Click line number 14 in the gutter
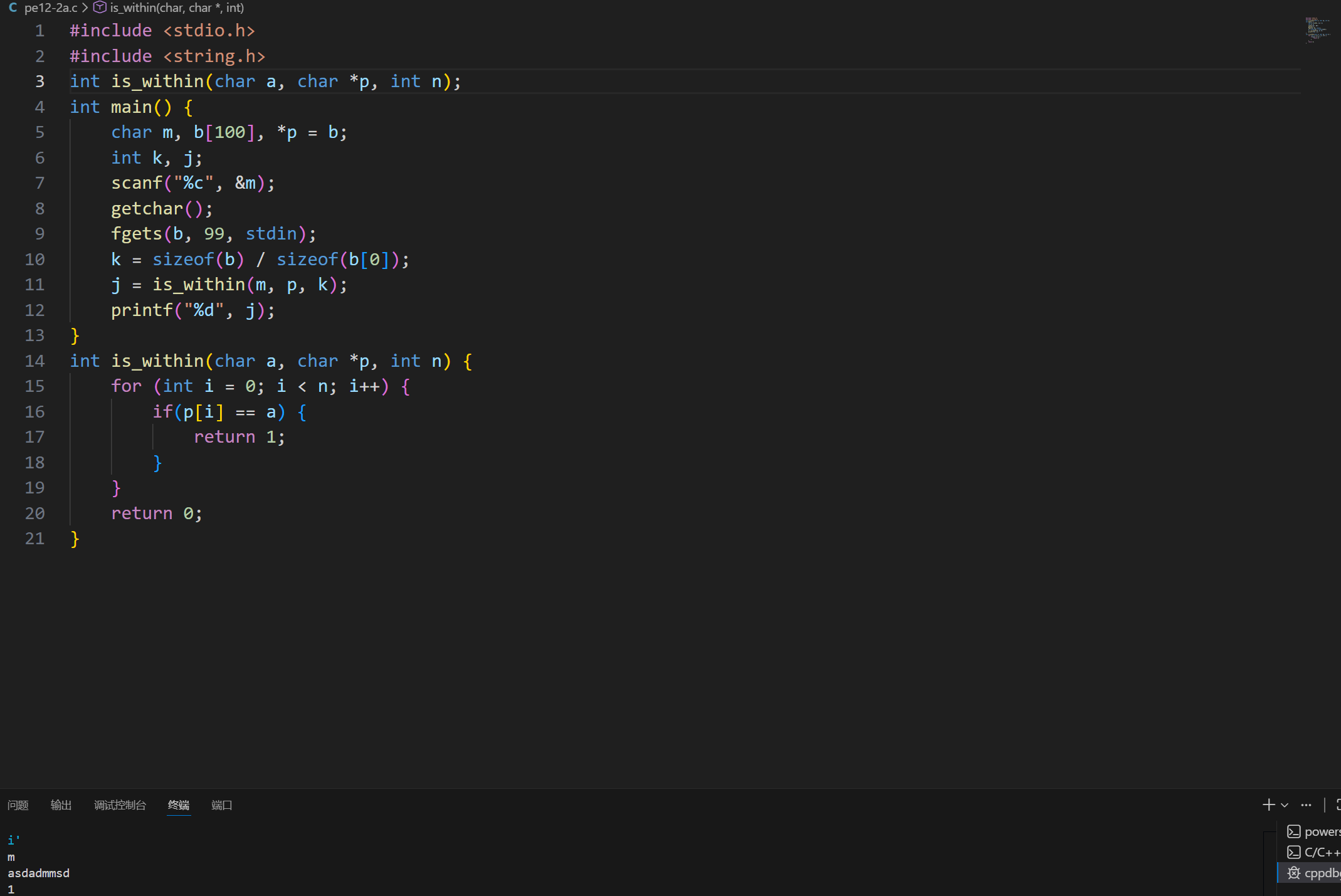1341x896 pixels. 34,361
